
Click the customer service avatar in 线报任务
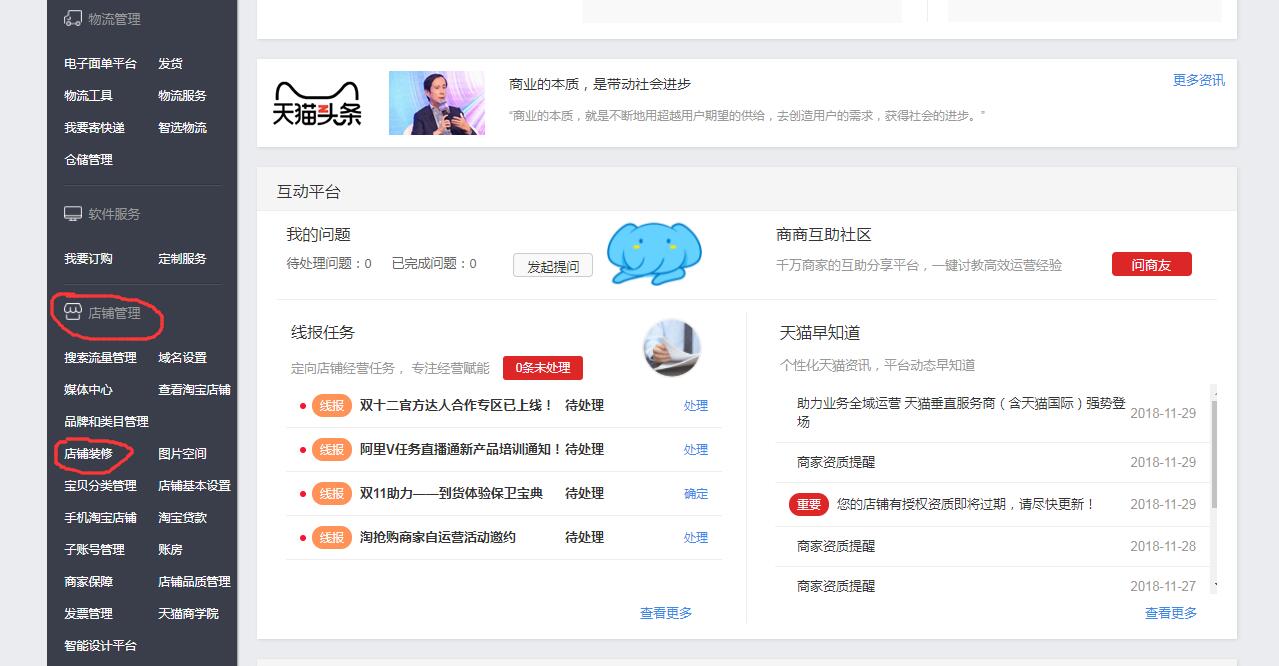(x=672, y=349)
